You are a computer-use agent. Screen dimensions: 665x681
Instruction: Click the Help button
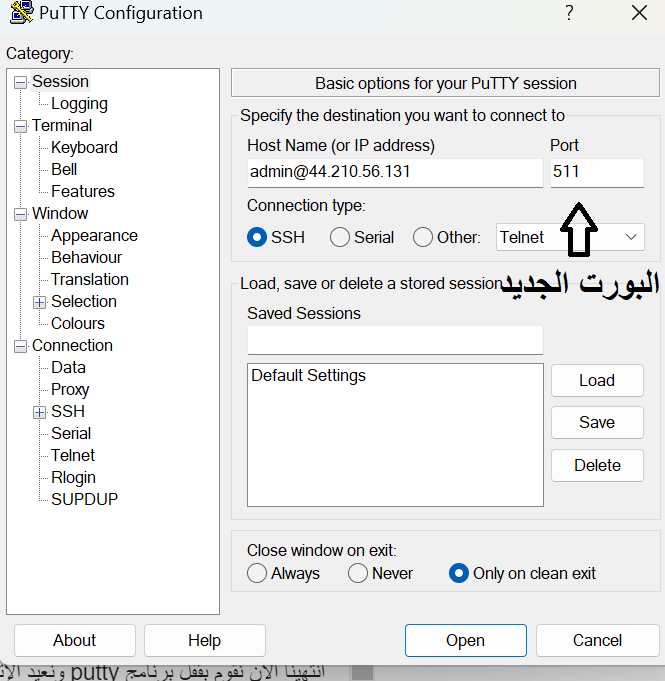pos(205,641)
